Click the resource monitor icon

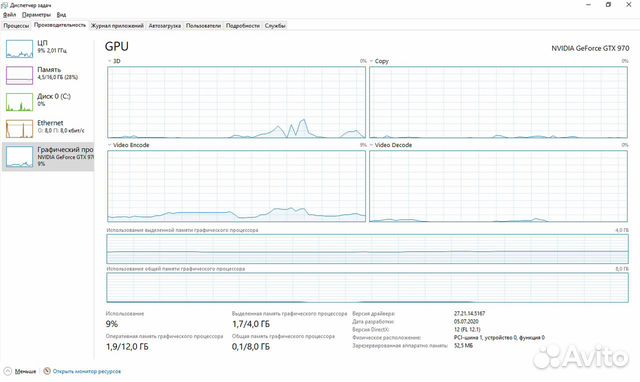pyautogui.click(x=47, y=371)
